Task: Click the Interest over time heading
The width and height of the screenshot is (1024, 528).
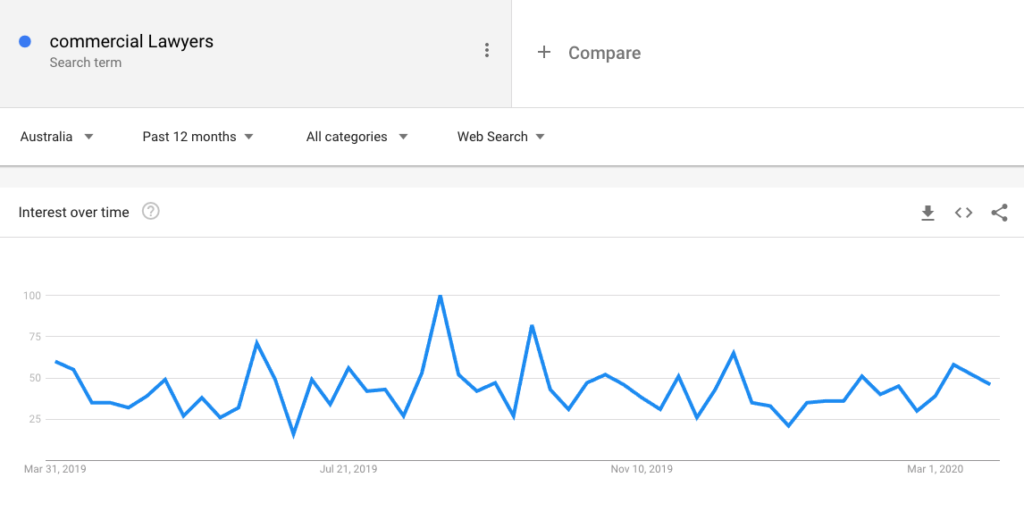Action: tap(74, 212)
